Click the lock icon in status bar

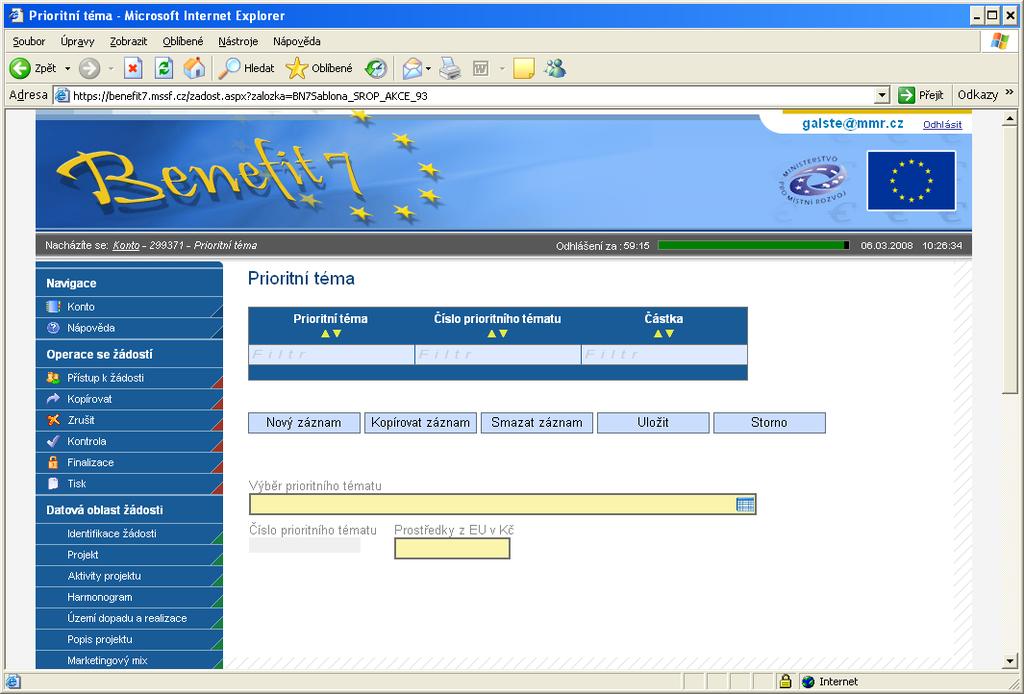point(785,682)
